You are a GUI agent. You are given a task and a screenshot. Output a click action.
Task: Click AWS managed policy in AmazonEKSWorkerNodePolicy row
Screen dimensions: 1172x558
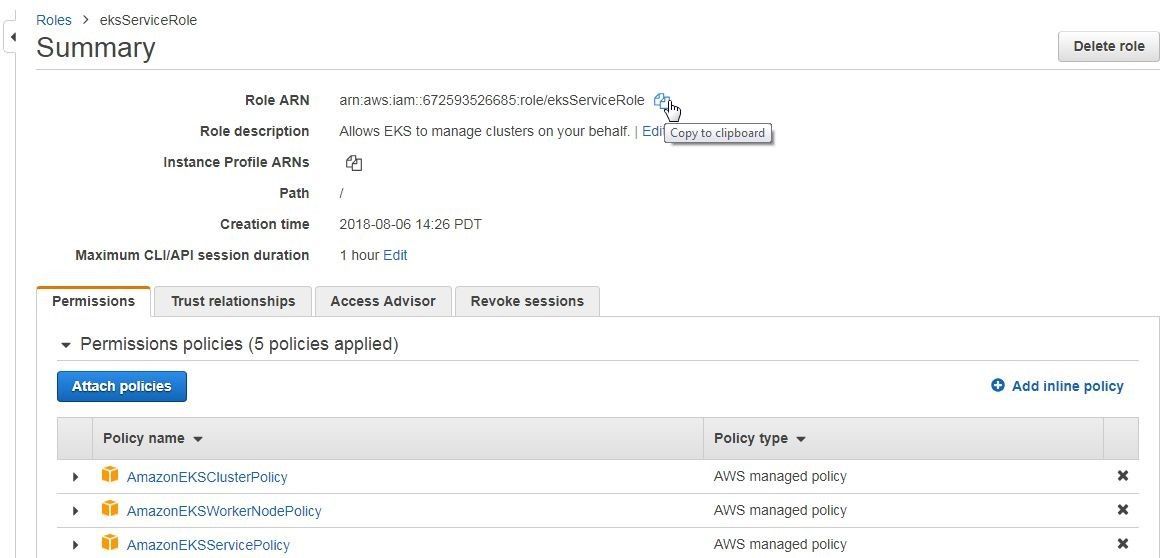coord(780,510)
